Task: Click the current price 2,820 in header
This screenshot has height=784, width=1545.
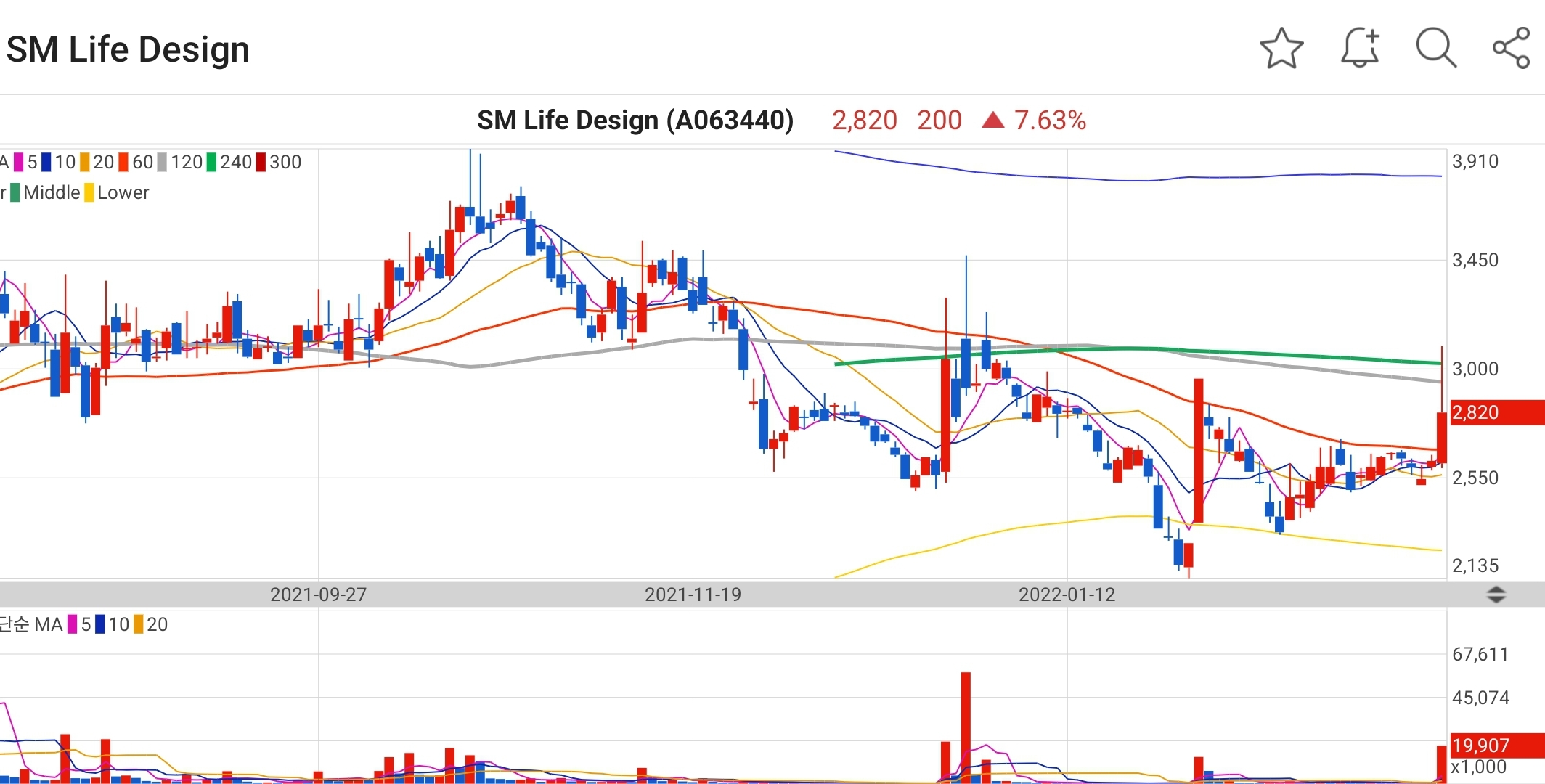Action: [x=865, y=120]
